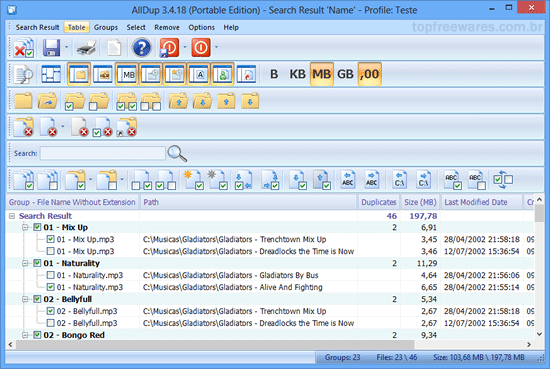Open the Groups menu
Viewport: 550px width, 369px height.
pos(106,27)
